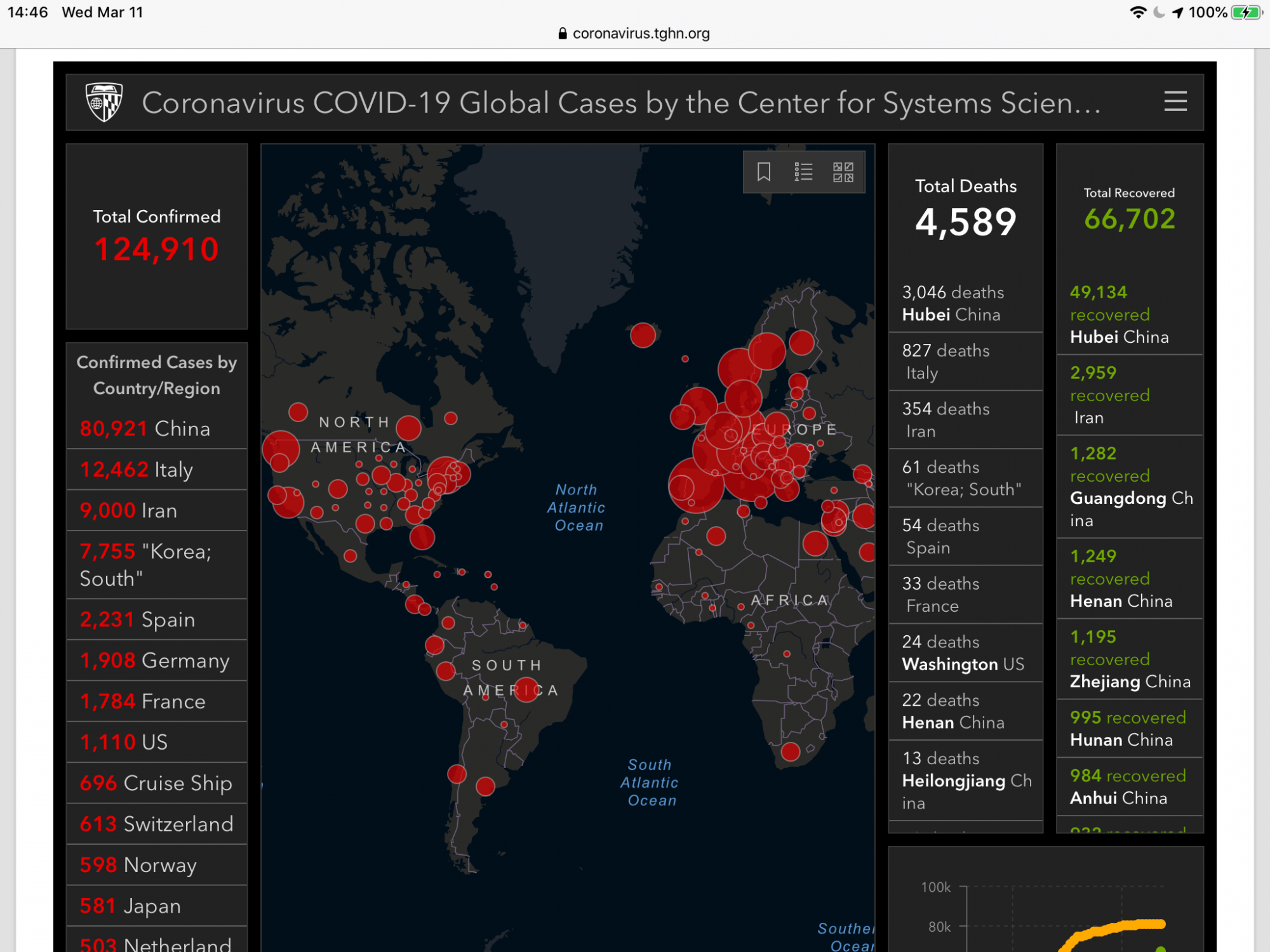Choose the Cruise Ship entry in the country list

pos(157,783)
